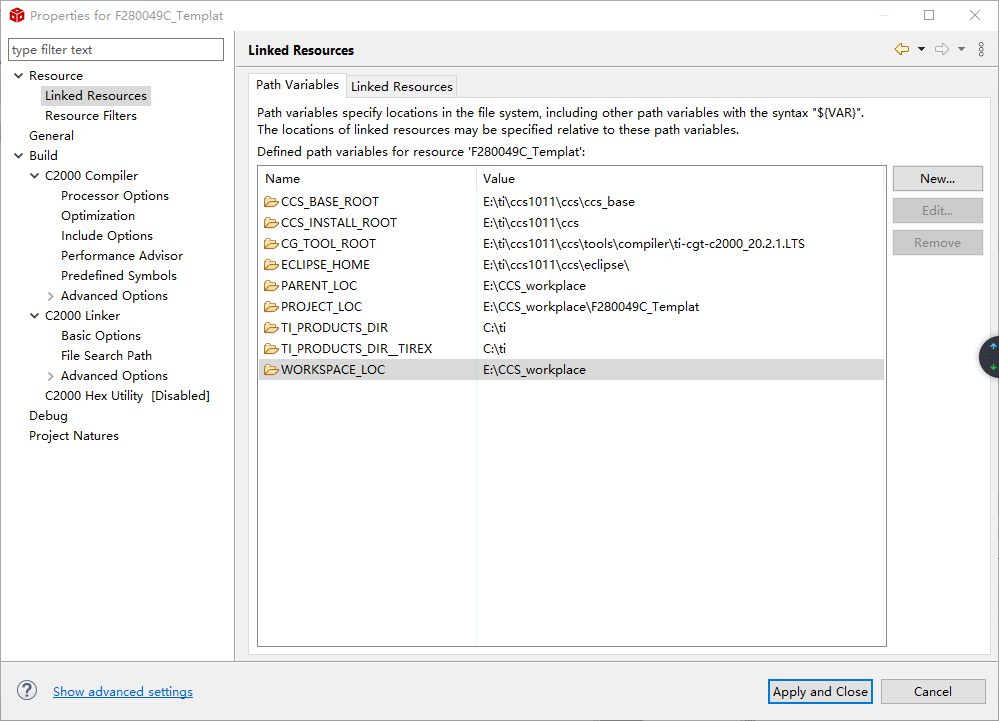999x721 pixels.
Task: Open Project Natures page
Action: [x=74, y=436]
